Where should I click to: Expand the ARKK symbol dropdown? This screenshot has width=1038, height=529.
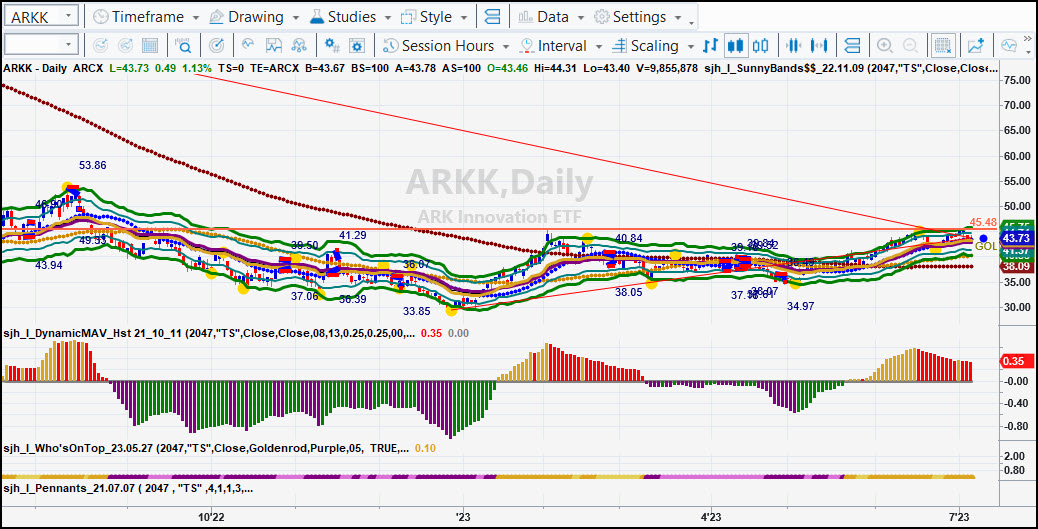(x=70, y=17)
